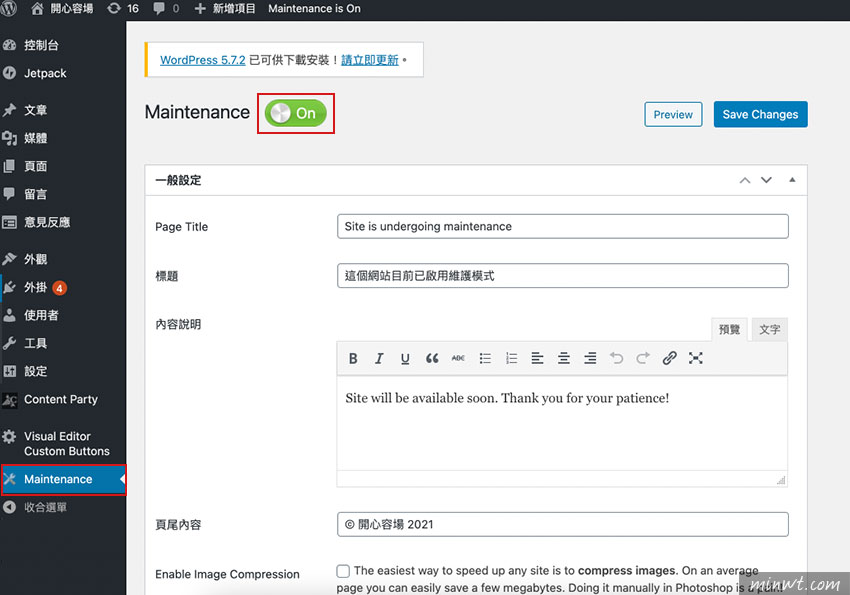Insert a numbered list
Screen dimensions: 850x595
(x=511, y=358)
